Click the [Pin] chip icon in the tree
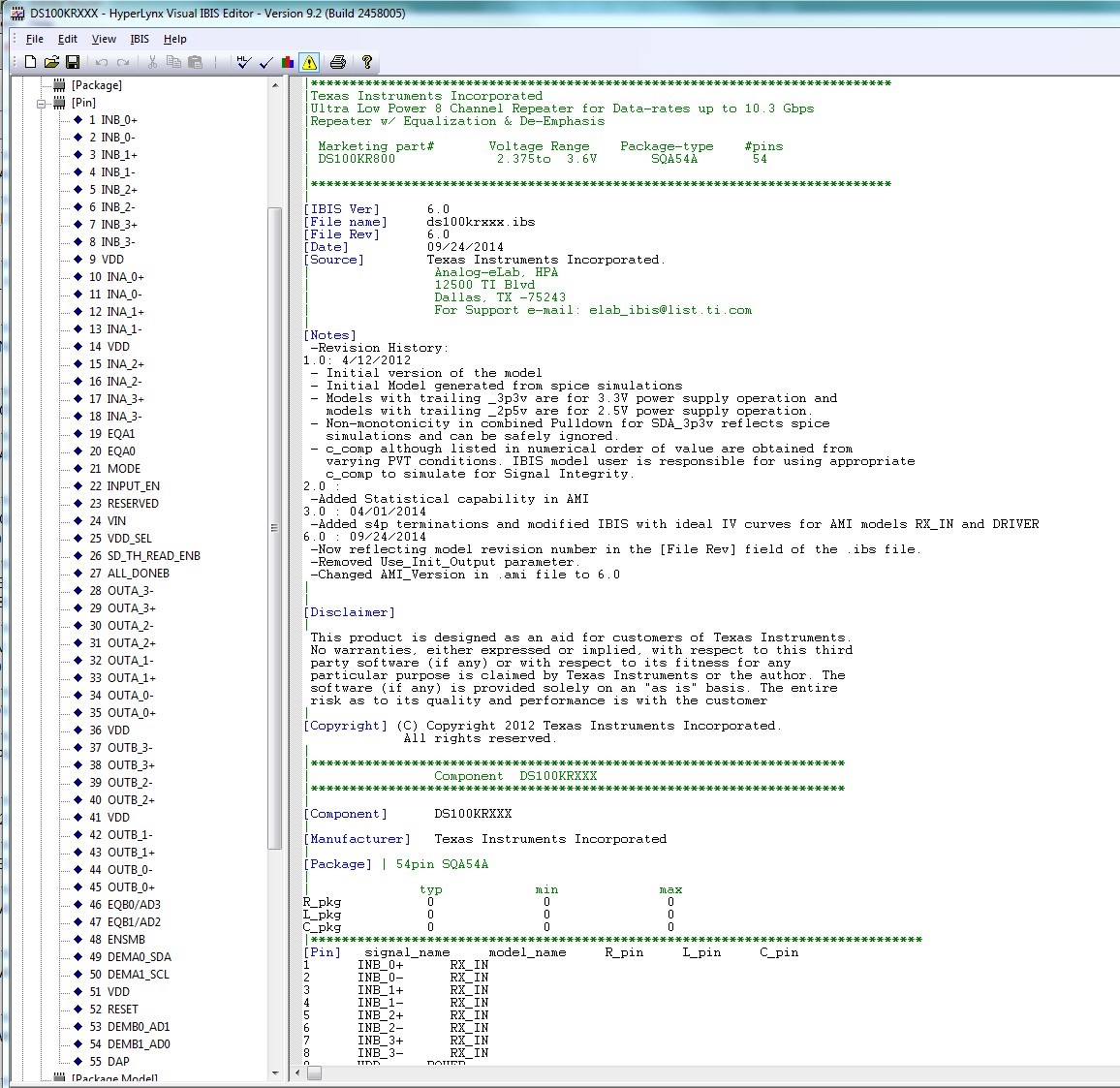Viewport: 1120px width, 1088px height. 59,103
